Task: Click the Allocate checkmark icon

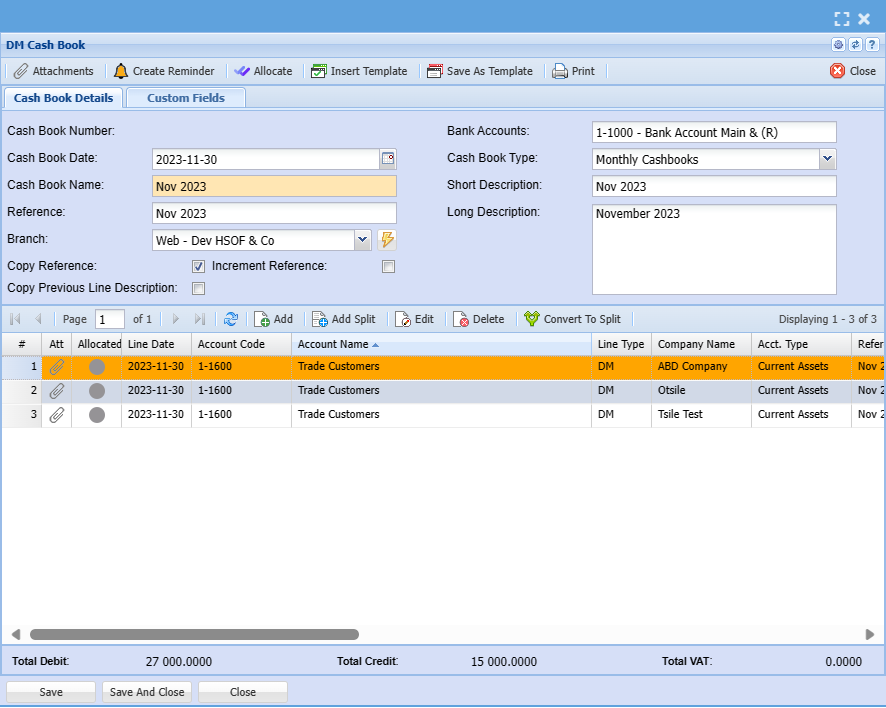Action: [242, 71]
